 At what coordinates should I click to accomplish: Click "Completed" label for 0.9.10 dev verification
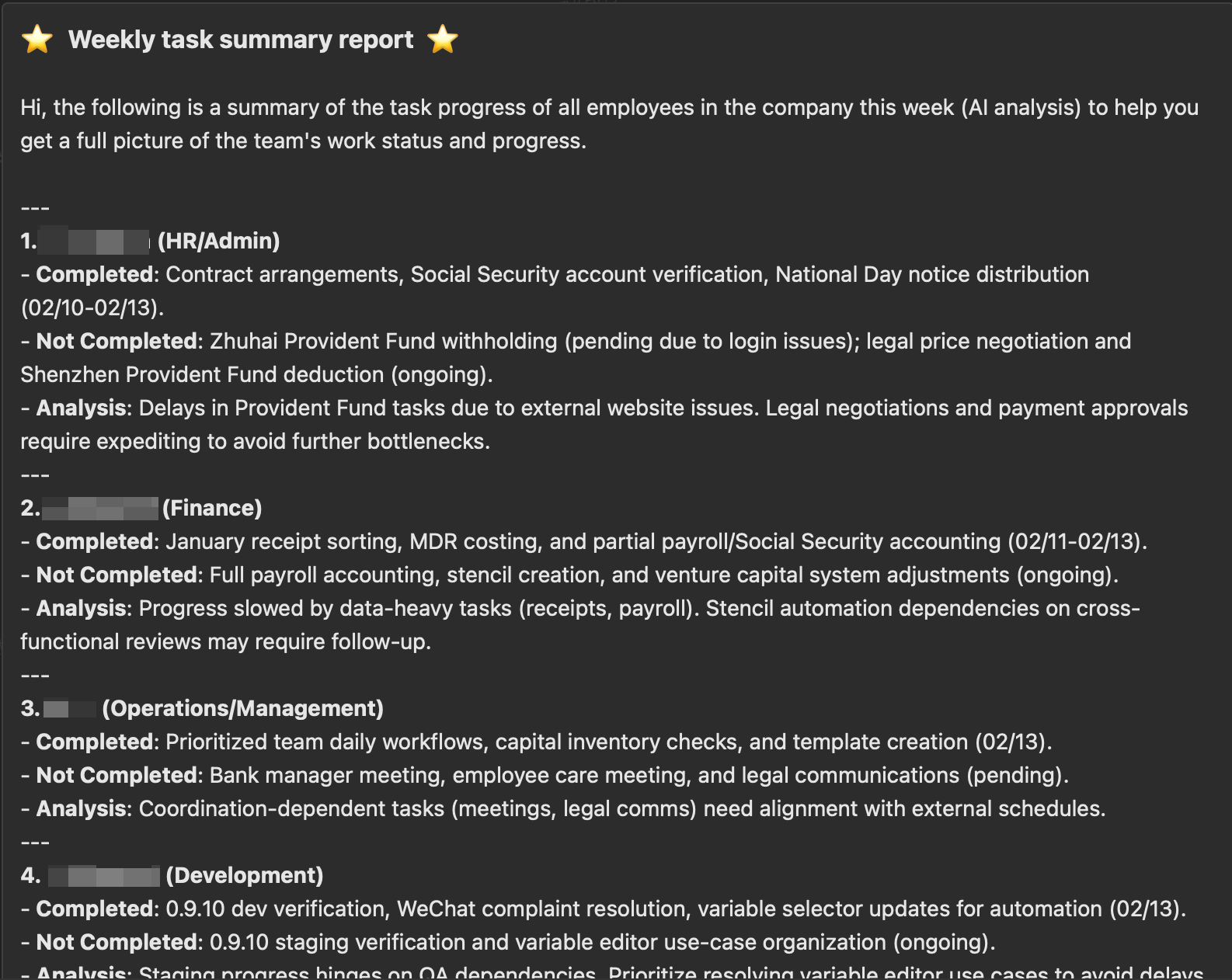click(96, 909)
